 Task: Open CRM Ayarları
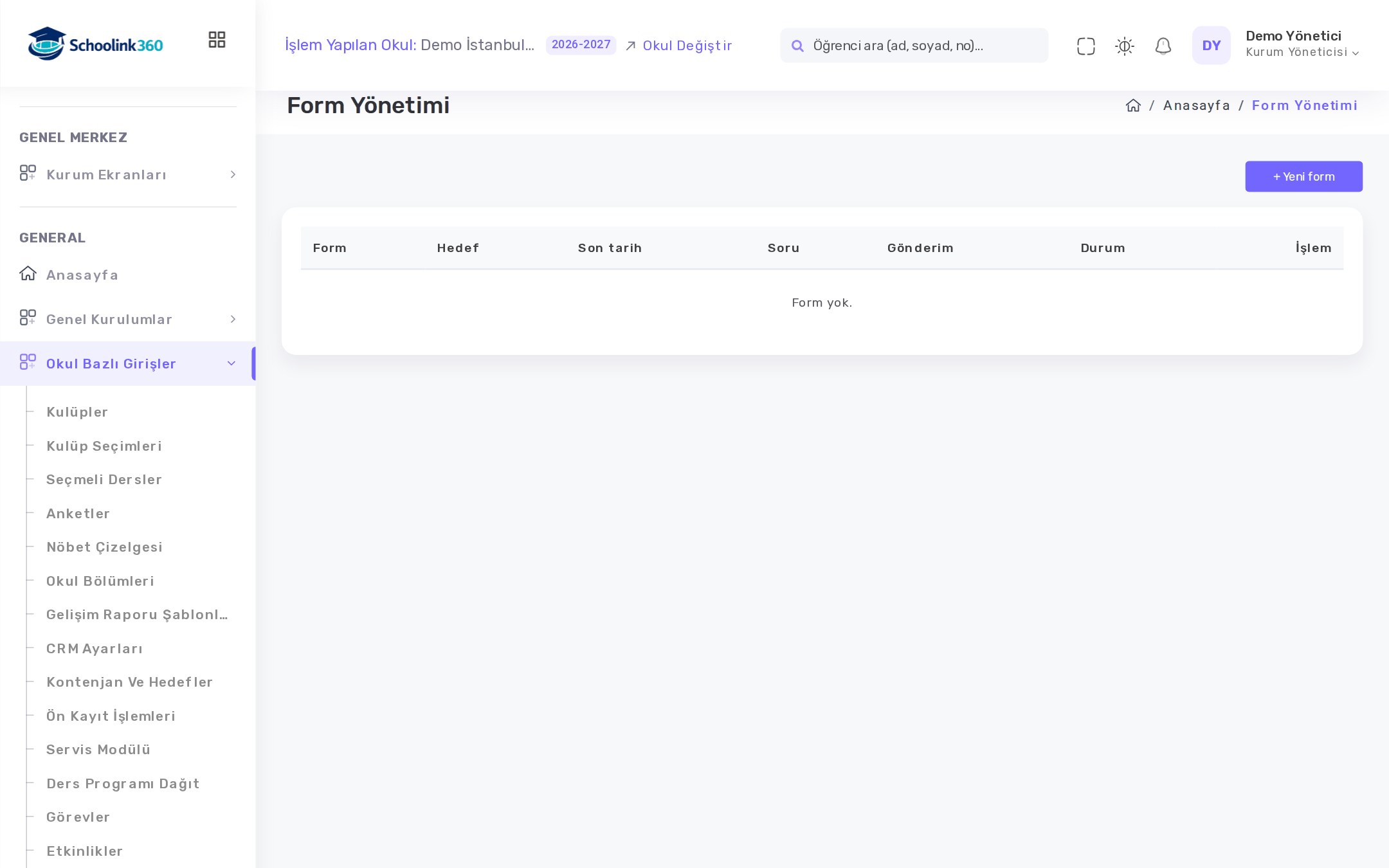coord(95,649)
